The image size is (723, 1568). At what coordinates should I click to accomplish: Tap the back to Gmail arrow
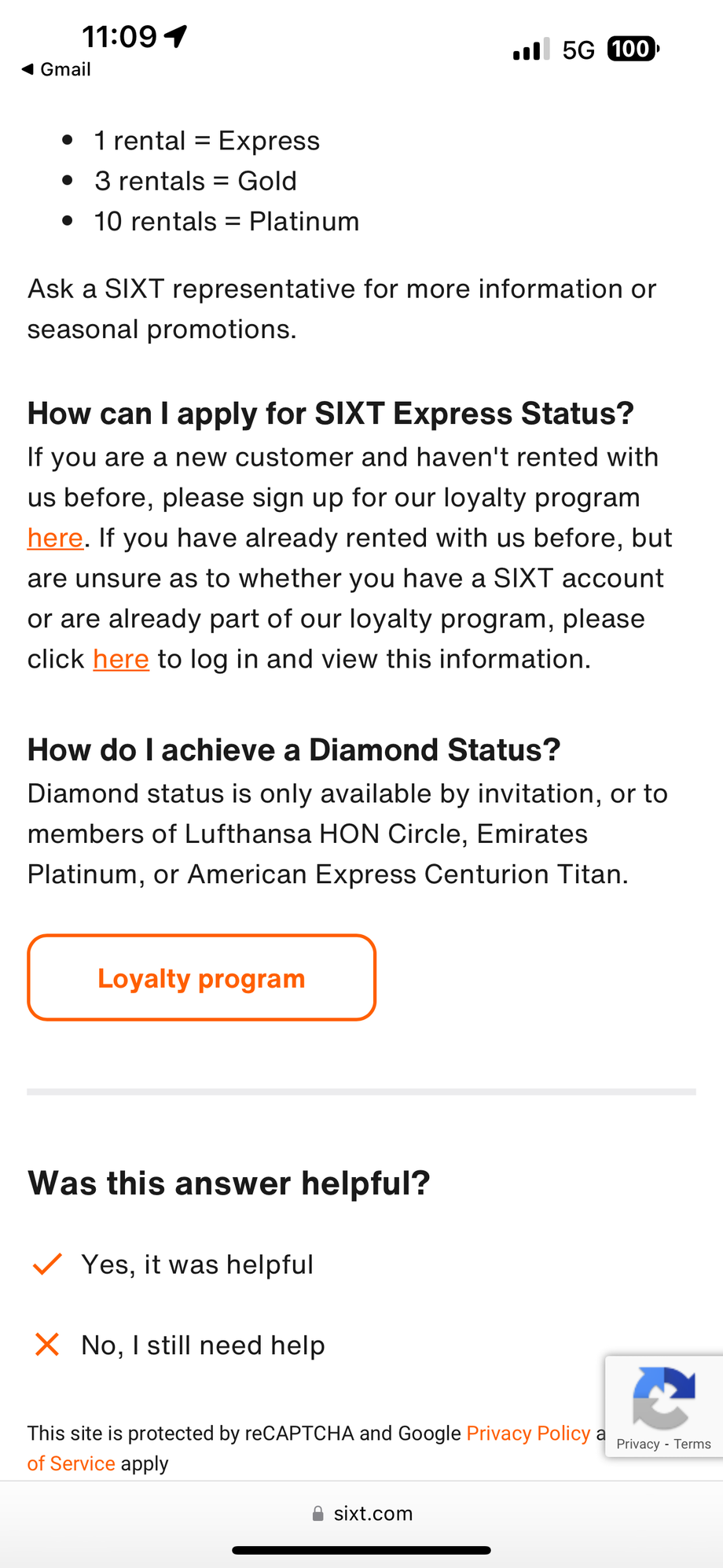[28, 69]
